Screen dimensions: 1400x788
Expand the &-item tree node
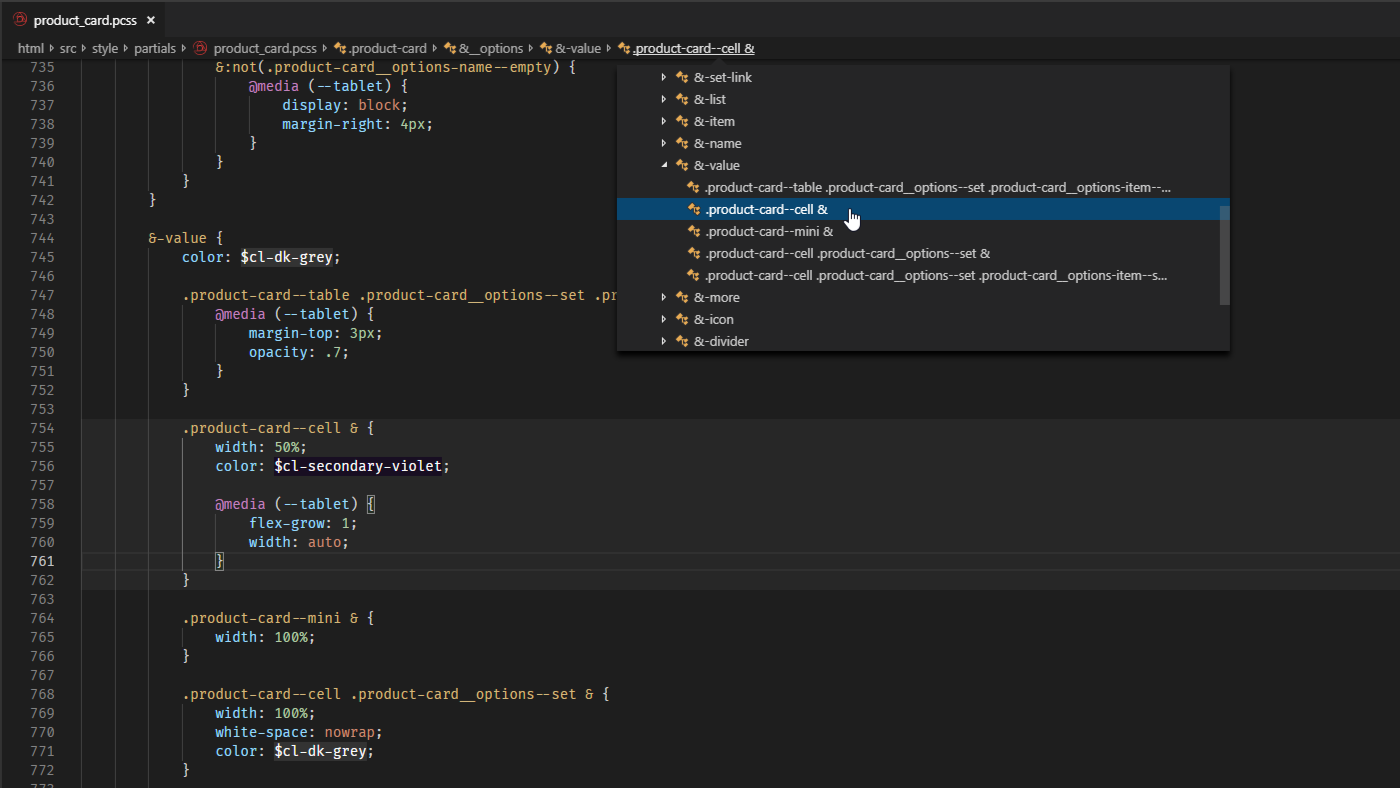point(663,121)
